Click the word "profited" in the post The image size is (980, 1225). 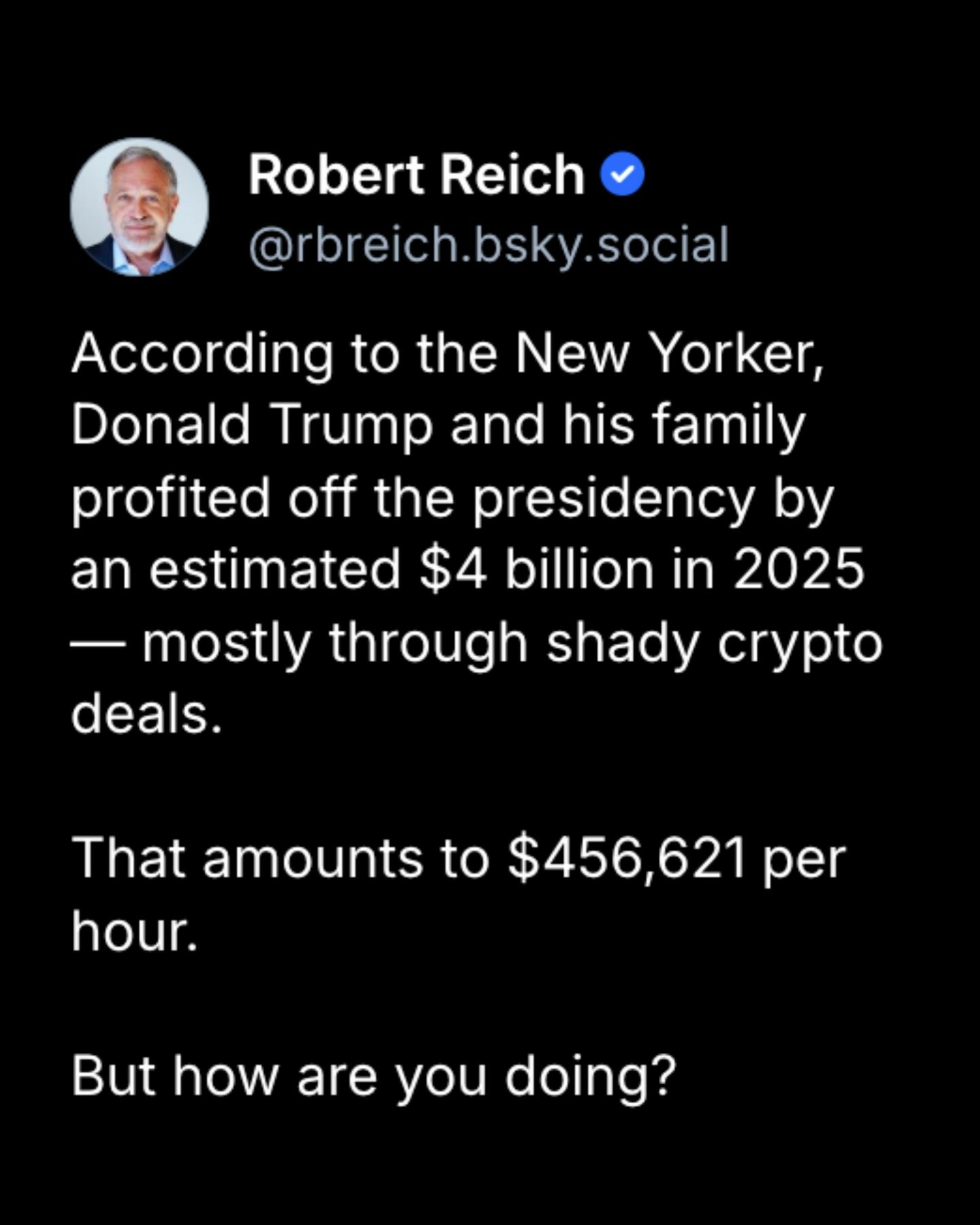[x=171, y=498]
